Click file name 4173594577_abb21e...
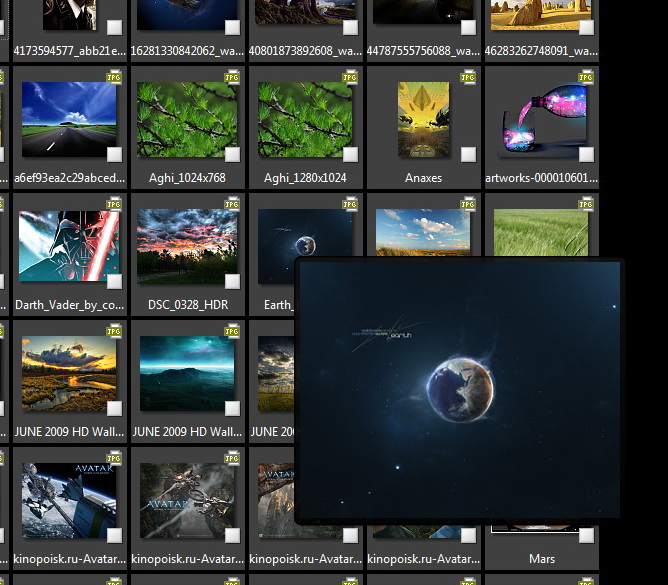668x585 pixels. 69,51
